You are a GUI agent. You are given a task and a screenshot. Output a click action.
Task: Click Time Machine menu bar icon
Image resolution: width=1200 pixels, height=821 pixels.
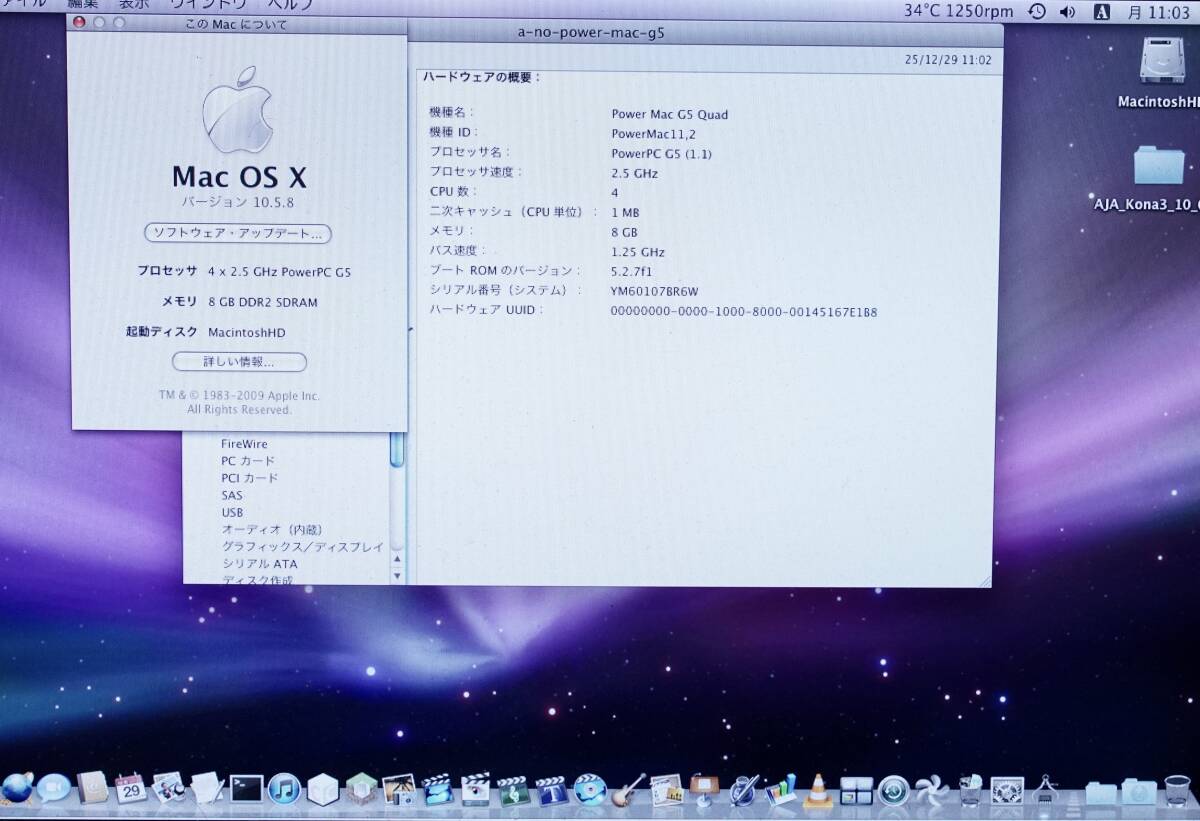pos(1037,12)
